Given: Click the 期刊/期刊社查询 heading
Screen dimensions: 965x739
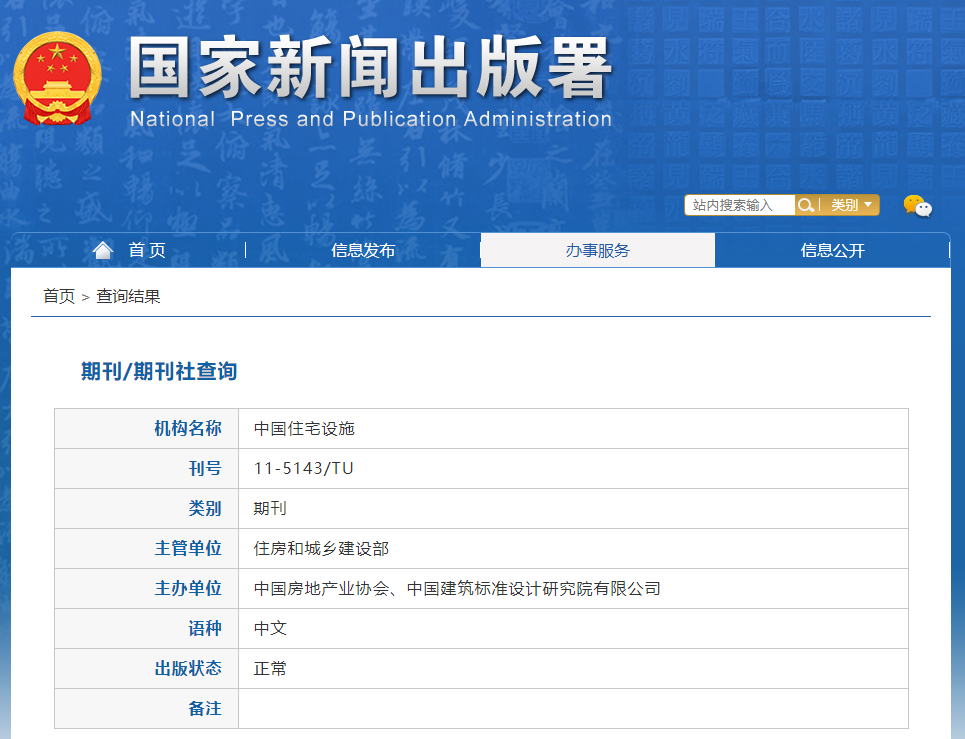Looking at the screenshot, I should point(159,372).
